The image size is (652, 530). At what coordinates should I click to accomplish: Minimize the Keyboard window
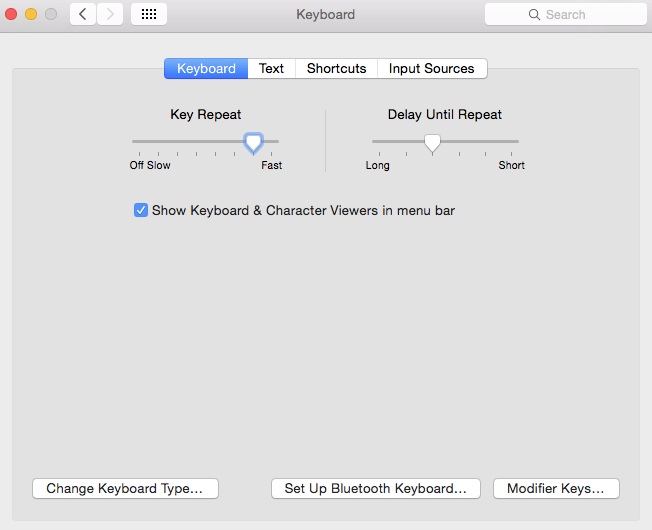[x=31, y=14]
